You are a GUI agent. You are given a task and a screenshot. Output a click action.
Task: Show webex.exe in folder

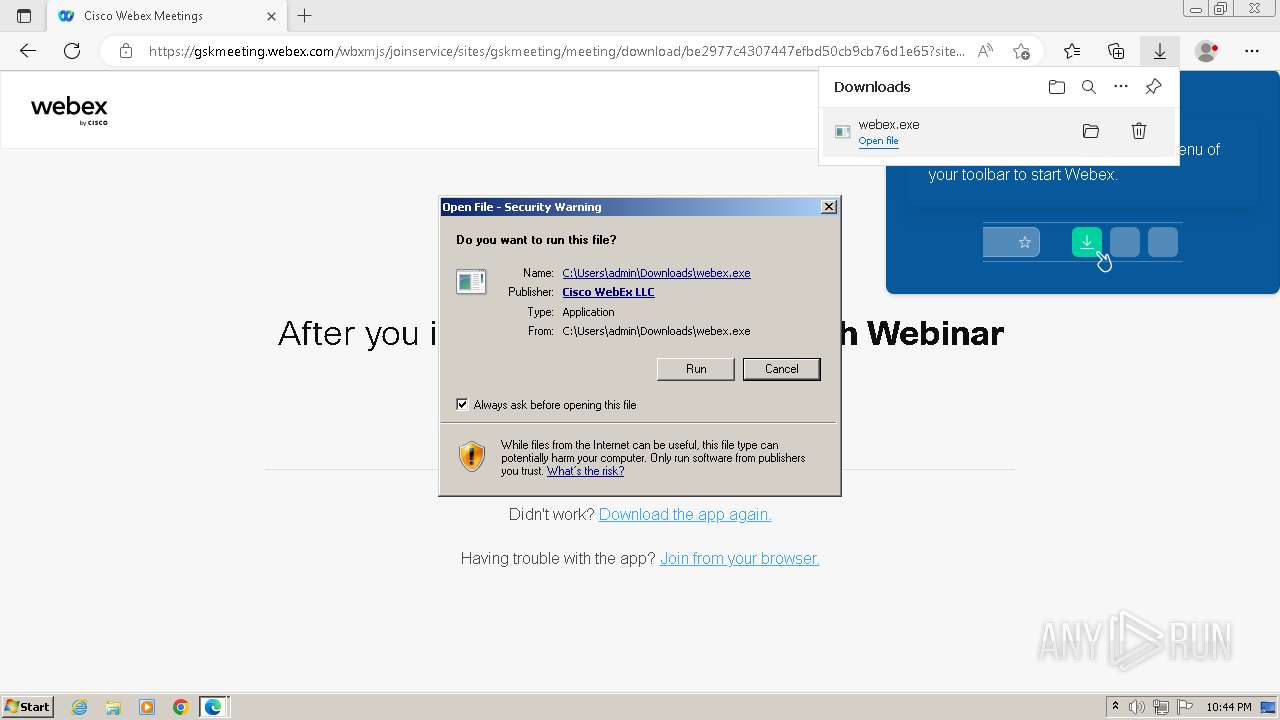pos(1091,131)
